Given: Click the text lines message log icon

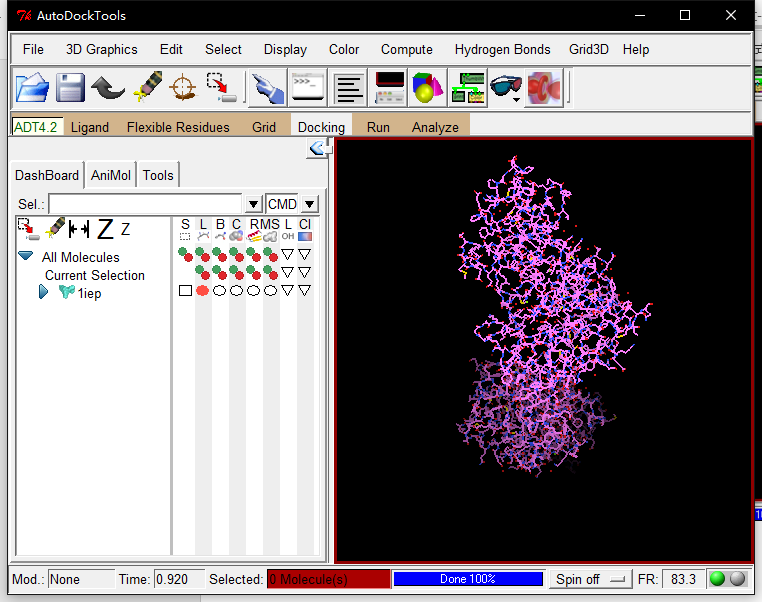Looking at the screenshot, I should [348, 89].
